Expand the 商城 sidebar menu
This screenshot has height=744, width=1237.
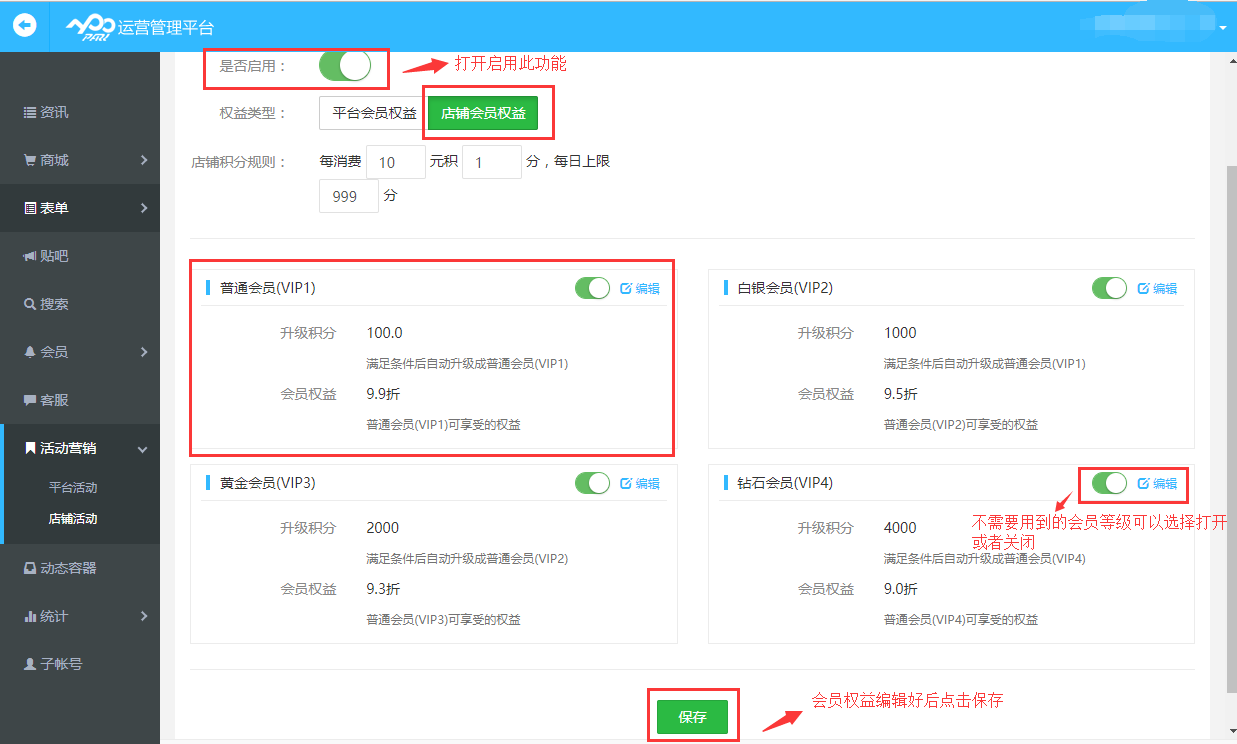(x=80, y=160)
